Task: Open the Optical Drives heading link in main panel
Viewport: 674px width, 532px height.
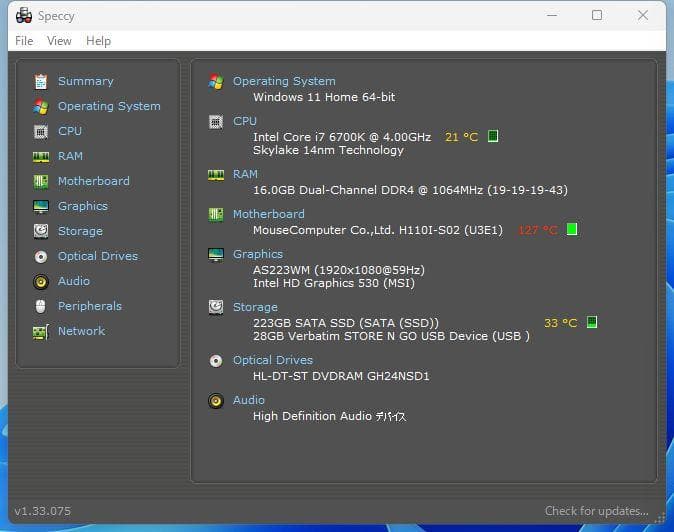Action: [273, 360]
